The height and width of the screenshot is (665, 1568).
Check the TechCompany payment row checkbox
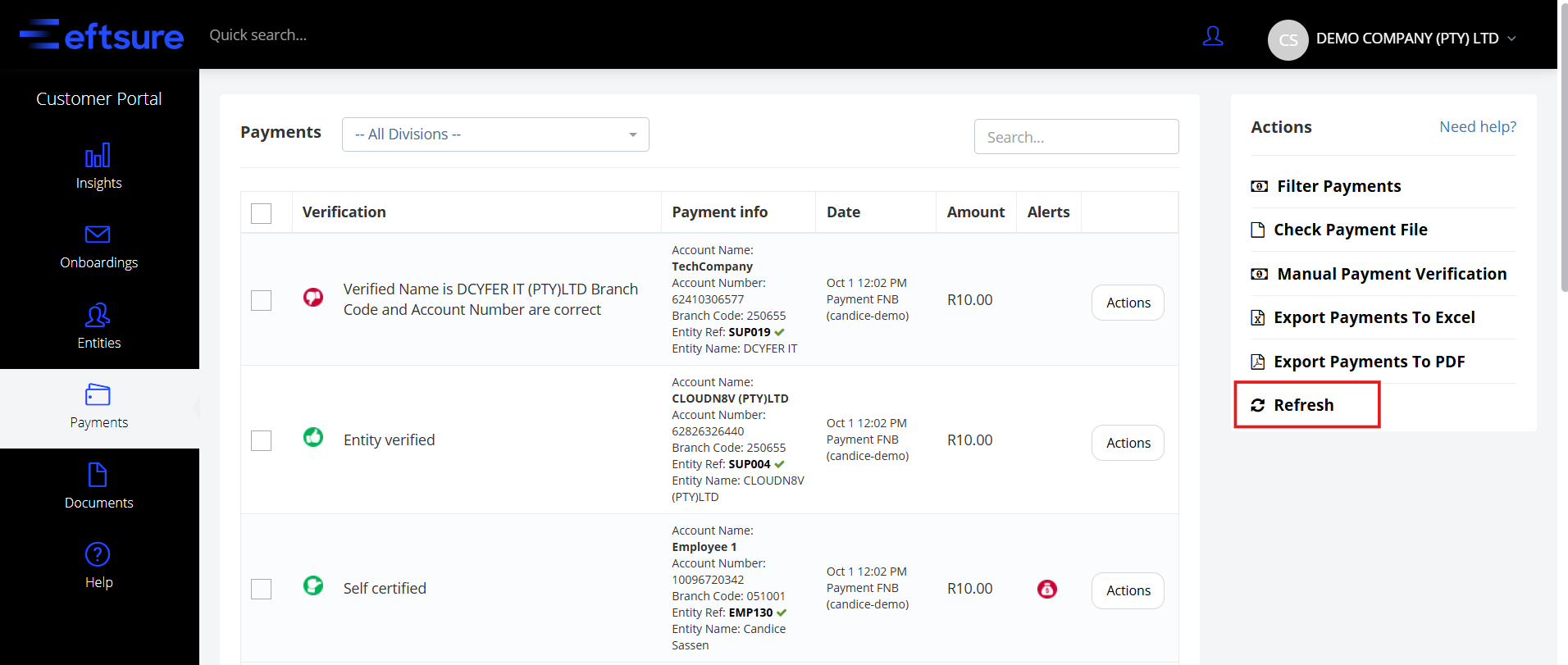(262, 301)
